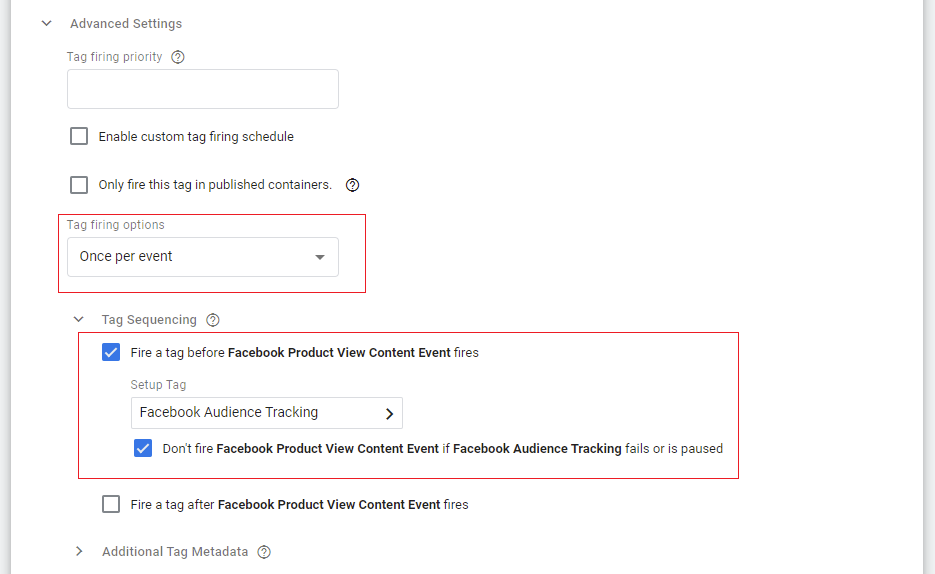Check Fire a tag after Facebook Product View
935x574 pixels.
(111, 504)
